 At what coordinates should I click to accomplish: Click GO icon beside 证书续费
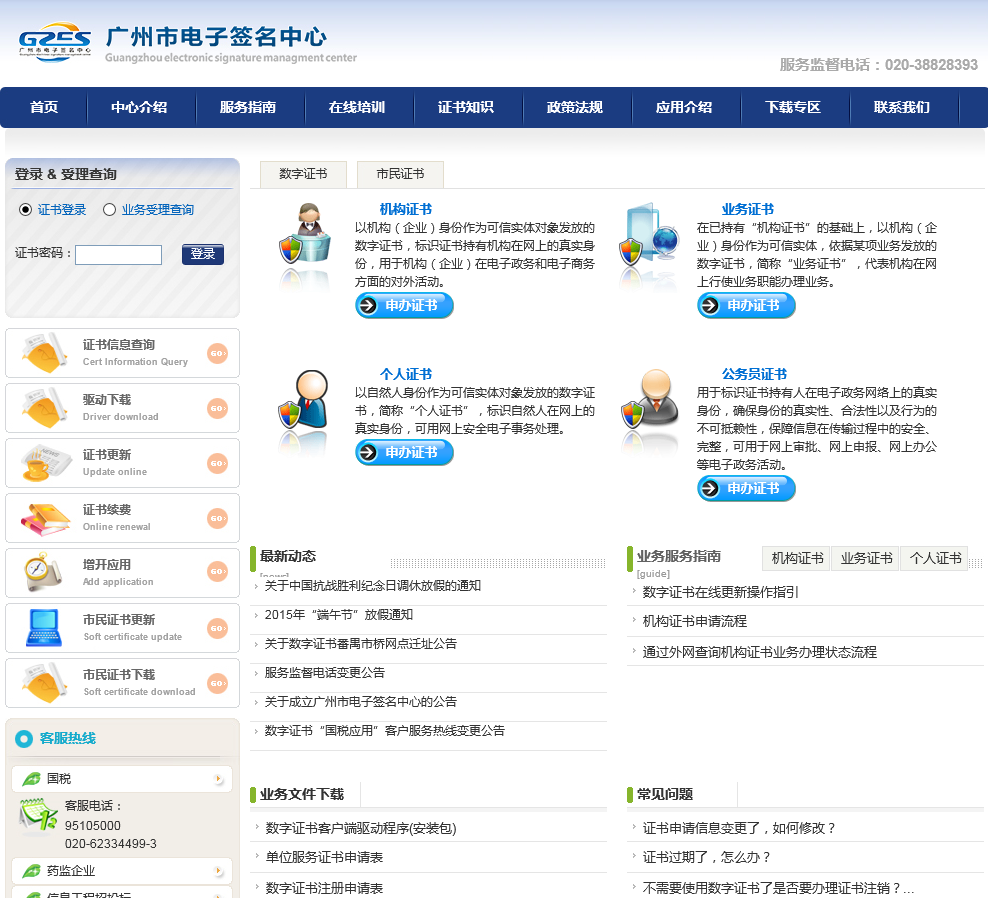tap(217, 518)
